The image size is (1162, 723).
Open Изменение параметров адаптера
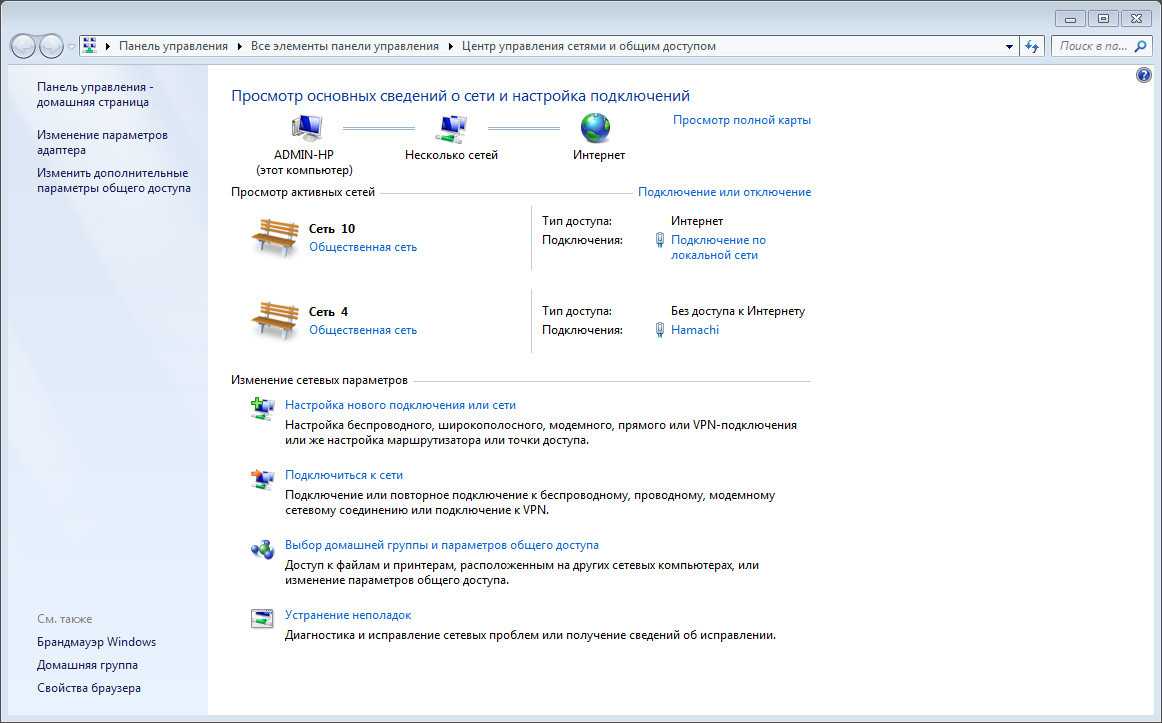(x=102, y=142)
